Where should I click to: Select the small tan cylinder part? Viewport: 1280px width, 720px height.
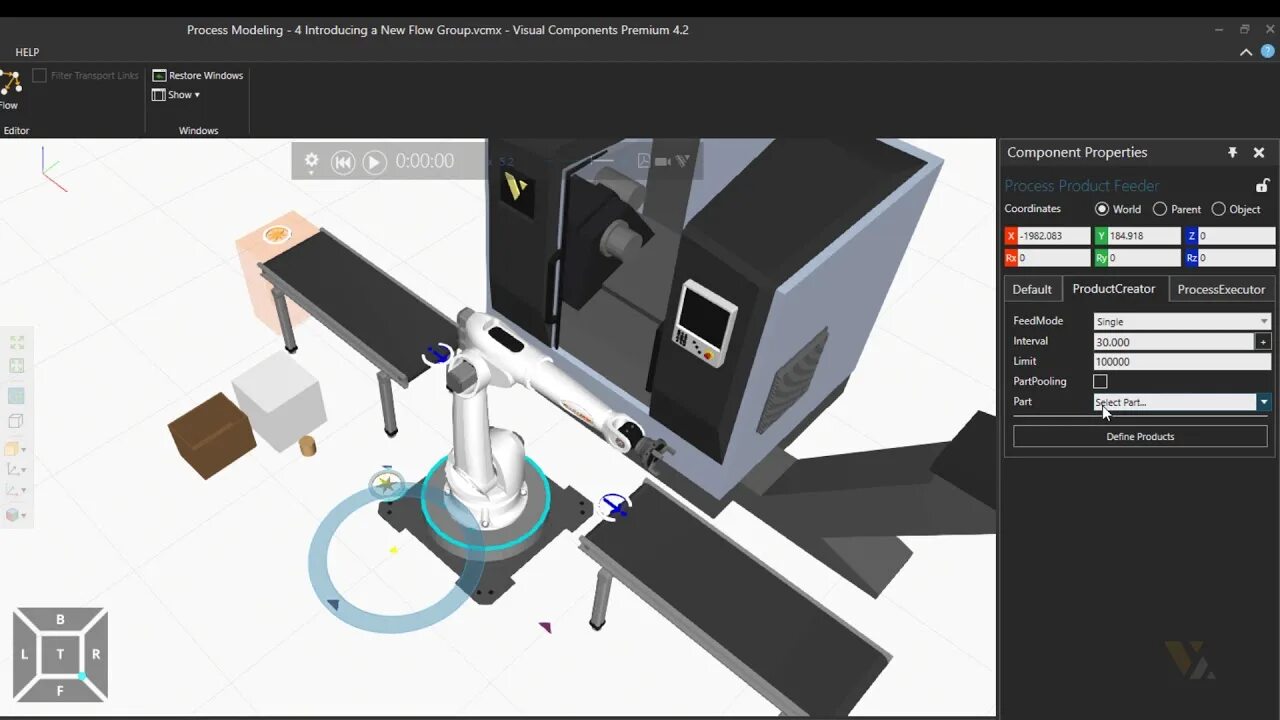pyautogui.click(x=308, y=446)
